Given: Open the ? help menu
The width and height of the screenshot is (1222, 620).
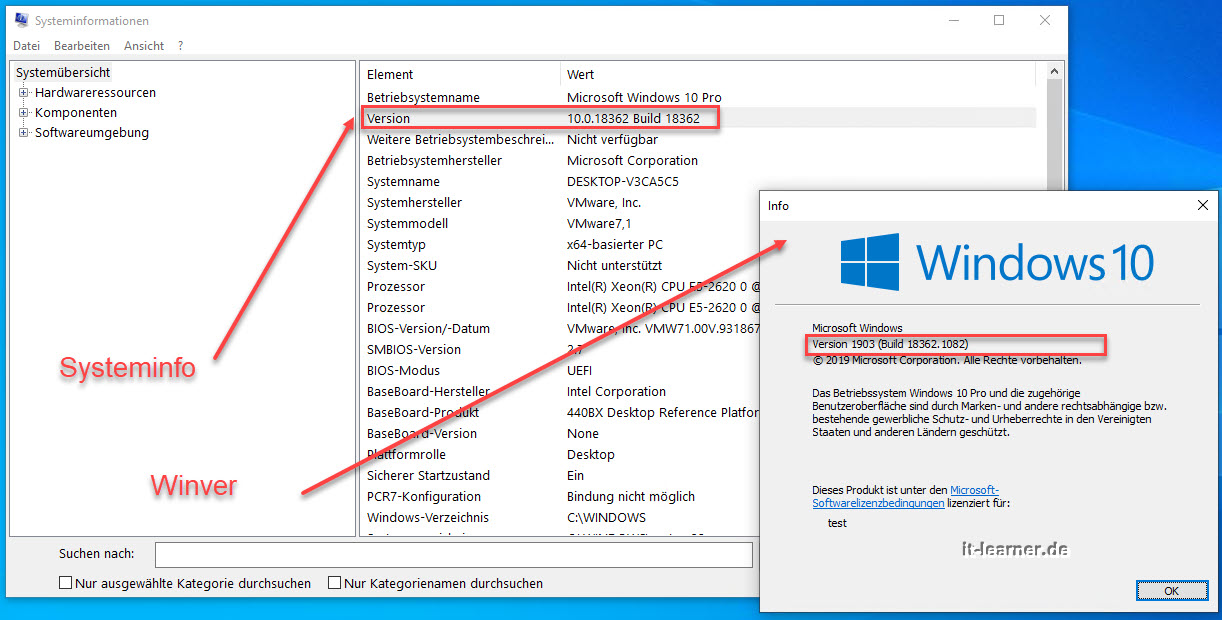Looking at the screenshot, I should coord(180,46).
